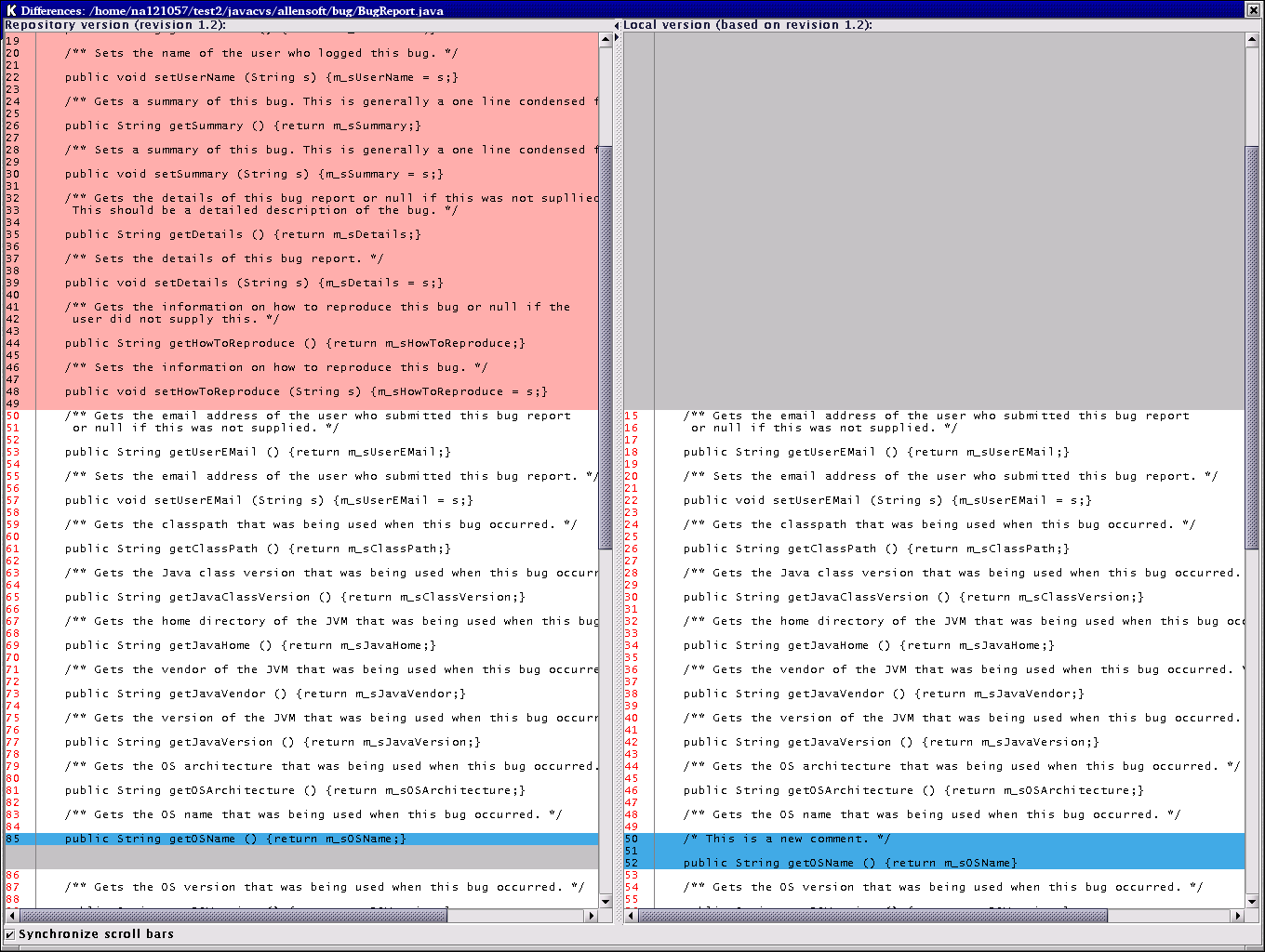Close the Differences window

click(1253, 10)
